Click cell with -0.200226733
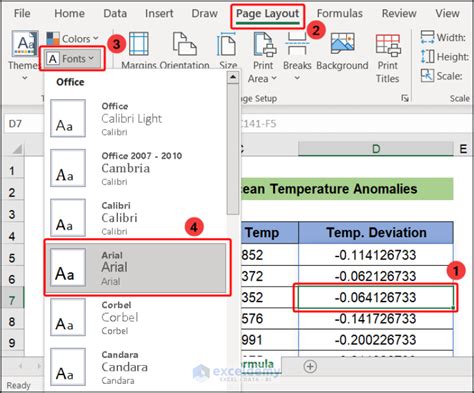This screenshot has width=474, height=393. point(376,340)
